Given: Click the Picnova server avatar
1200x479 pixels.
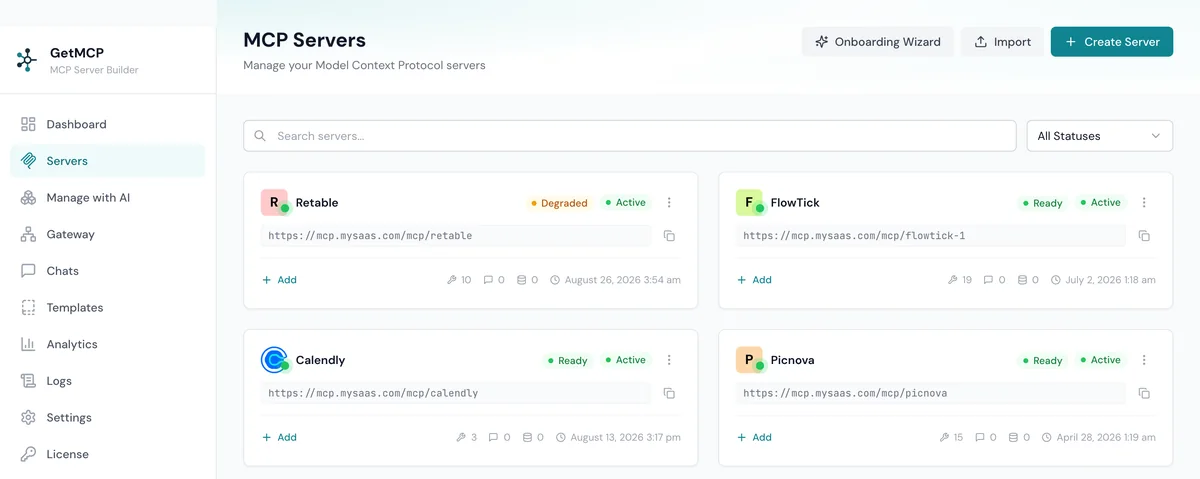Looking at the screenshot, I should tap(749, 360).
